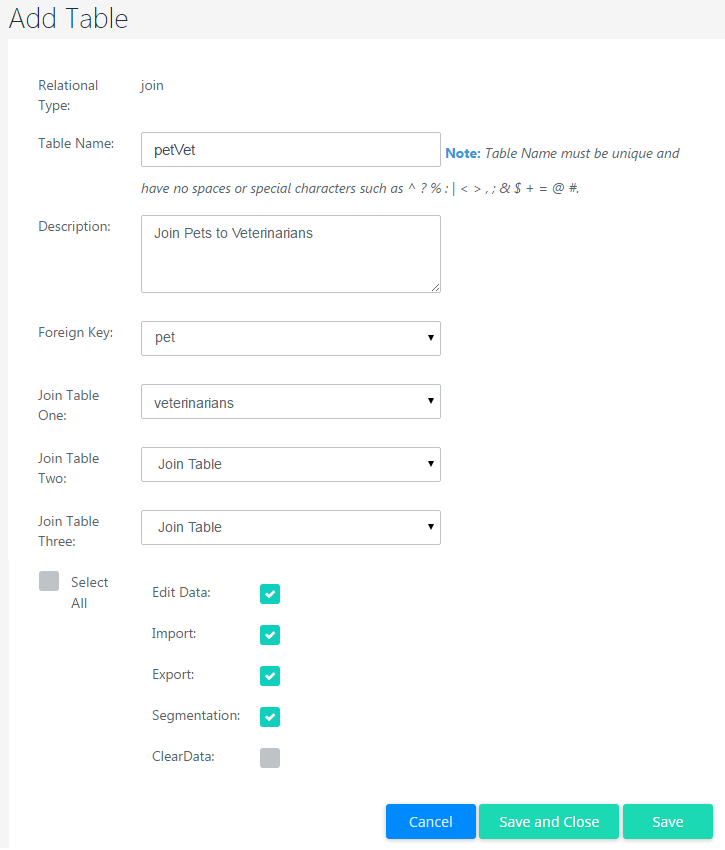The image size is (725, 850).
Task: Grab the Description textarea resize handle
Action: [x=435, y=287]
